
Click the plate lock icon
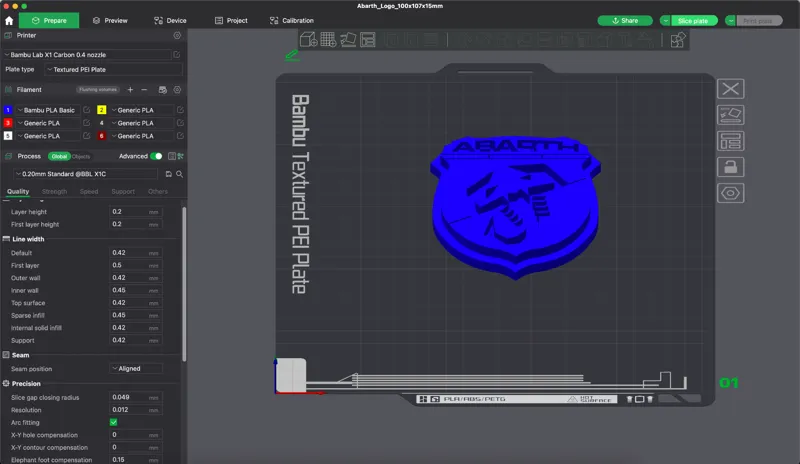731,167
